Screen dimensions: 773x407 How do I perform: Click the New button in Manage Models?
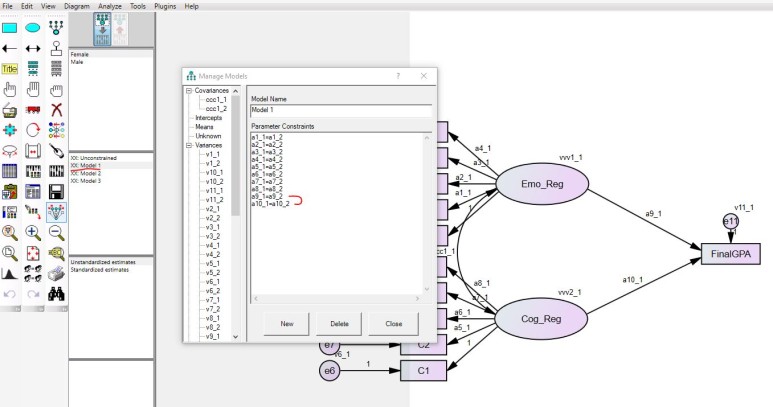pyautogui.click(x=286, y=324)
